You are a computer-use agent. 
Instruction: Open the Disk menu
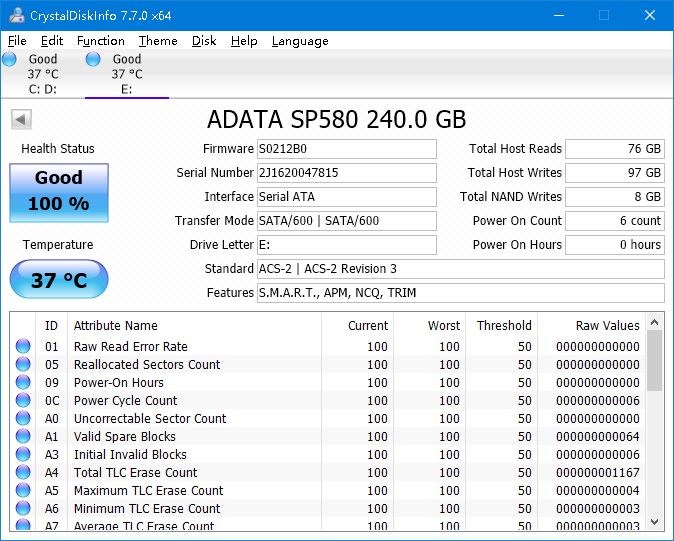pos(204,41)
